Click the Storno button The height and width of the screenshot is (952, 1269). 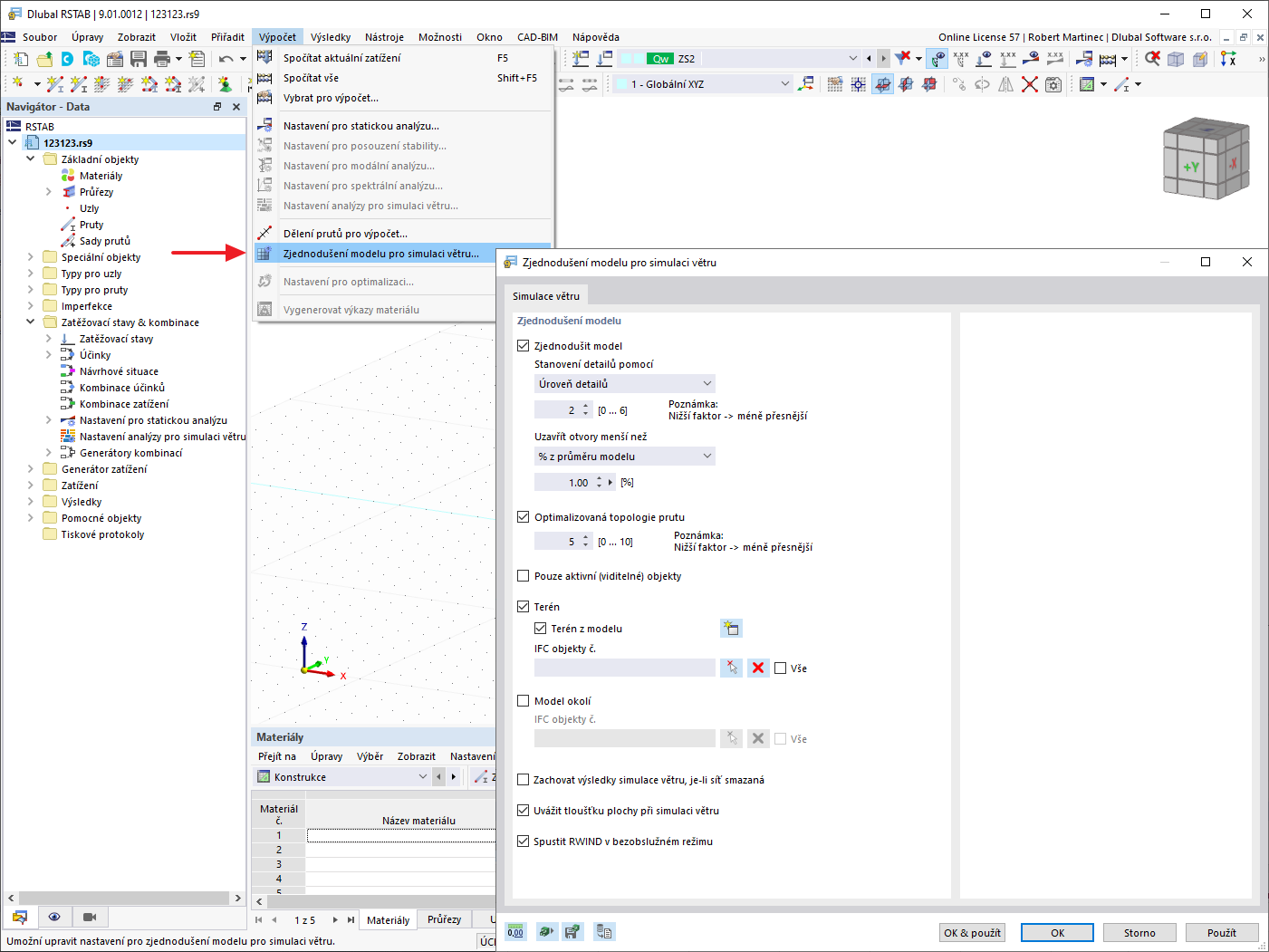(x=1139, y=932)
